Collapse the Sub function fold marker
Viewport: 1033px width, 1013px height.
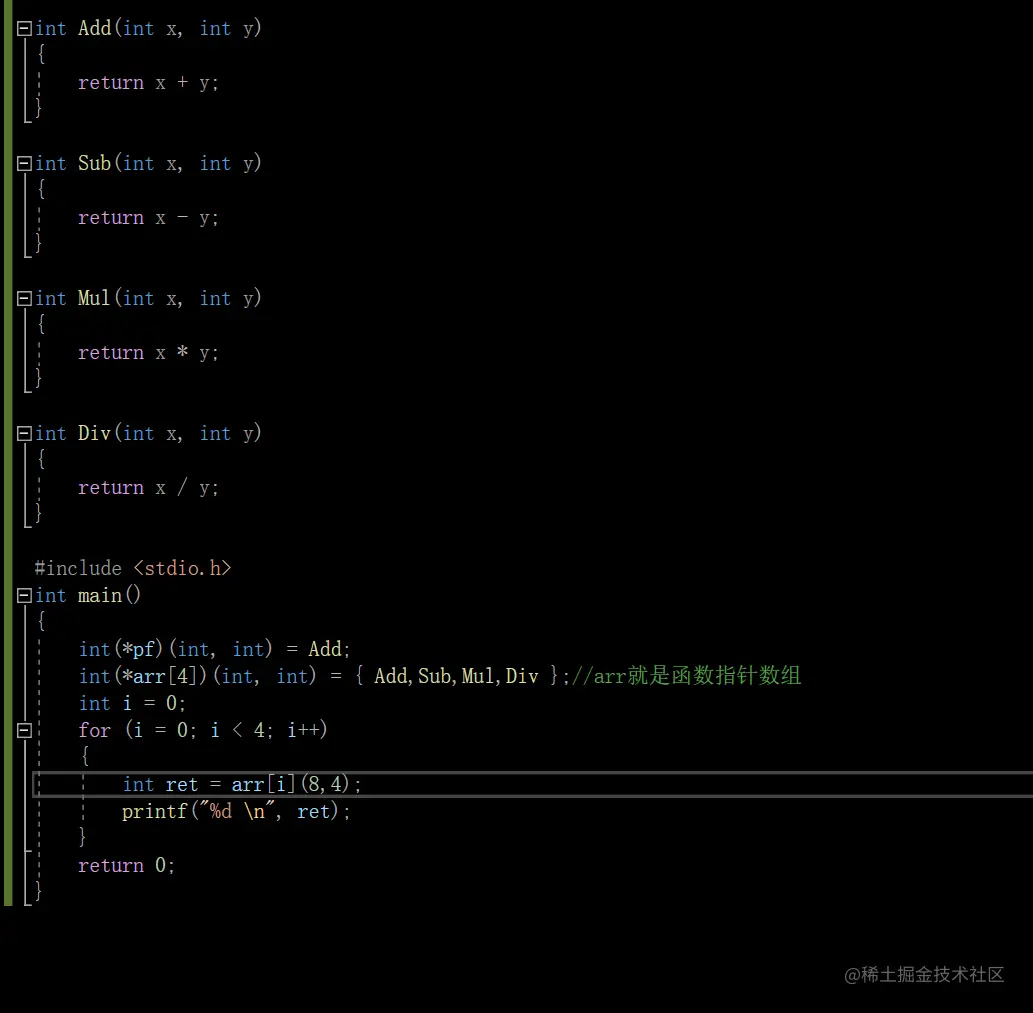(22, 163)
